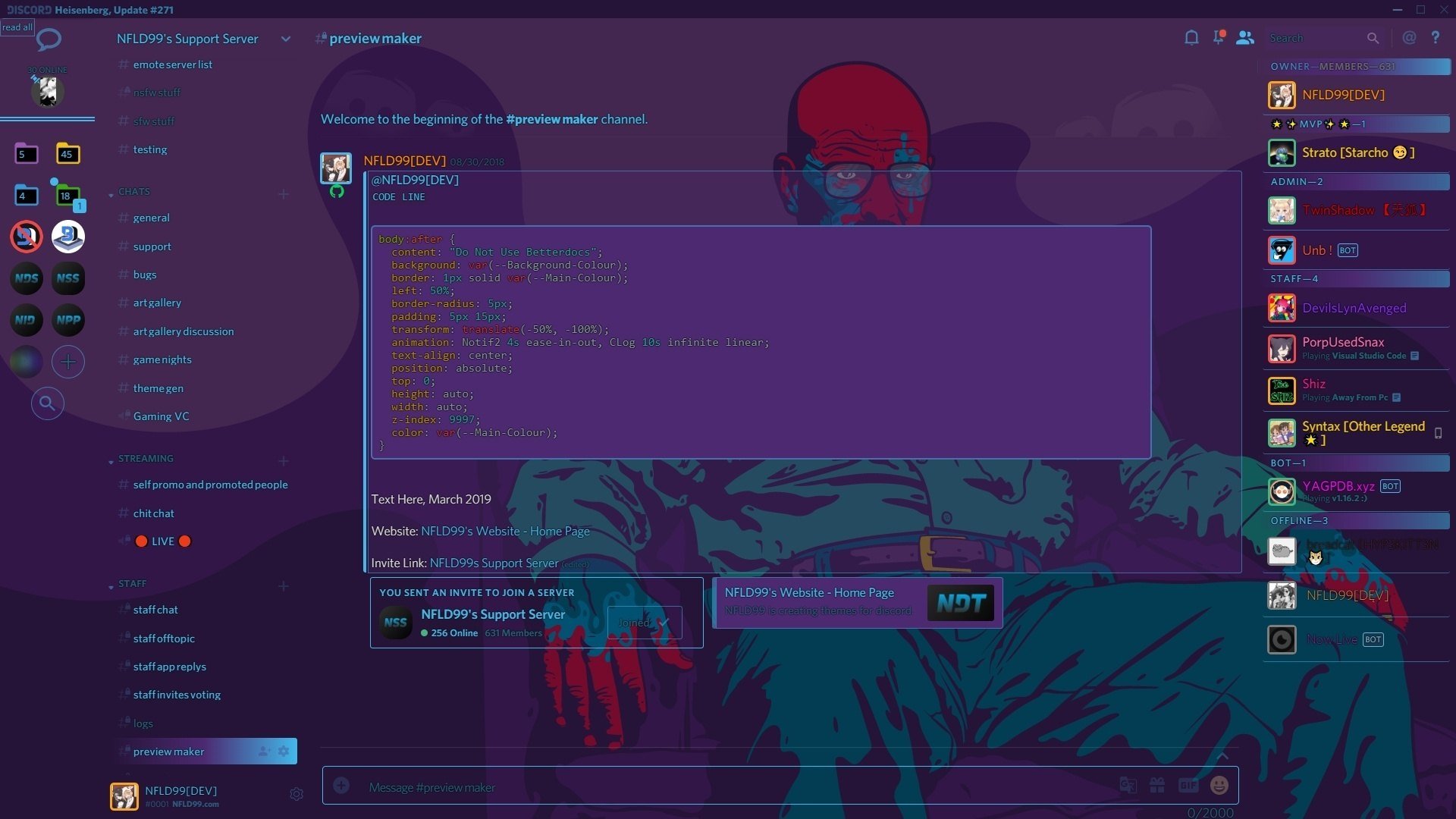Open the red crossed-out server icon
This screenshot has width=1456, height=819.
[26, 237]
